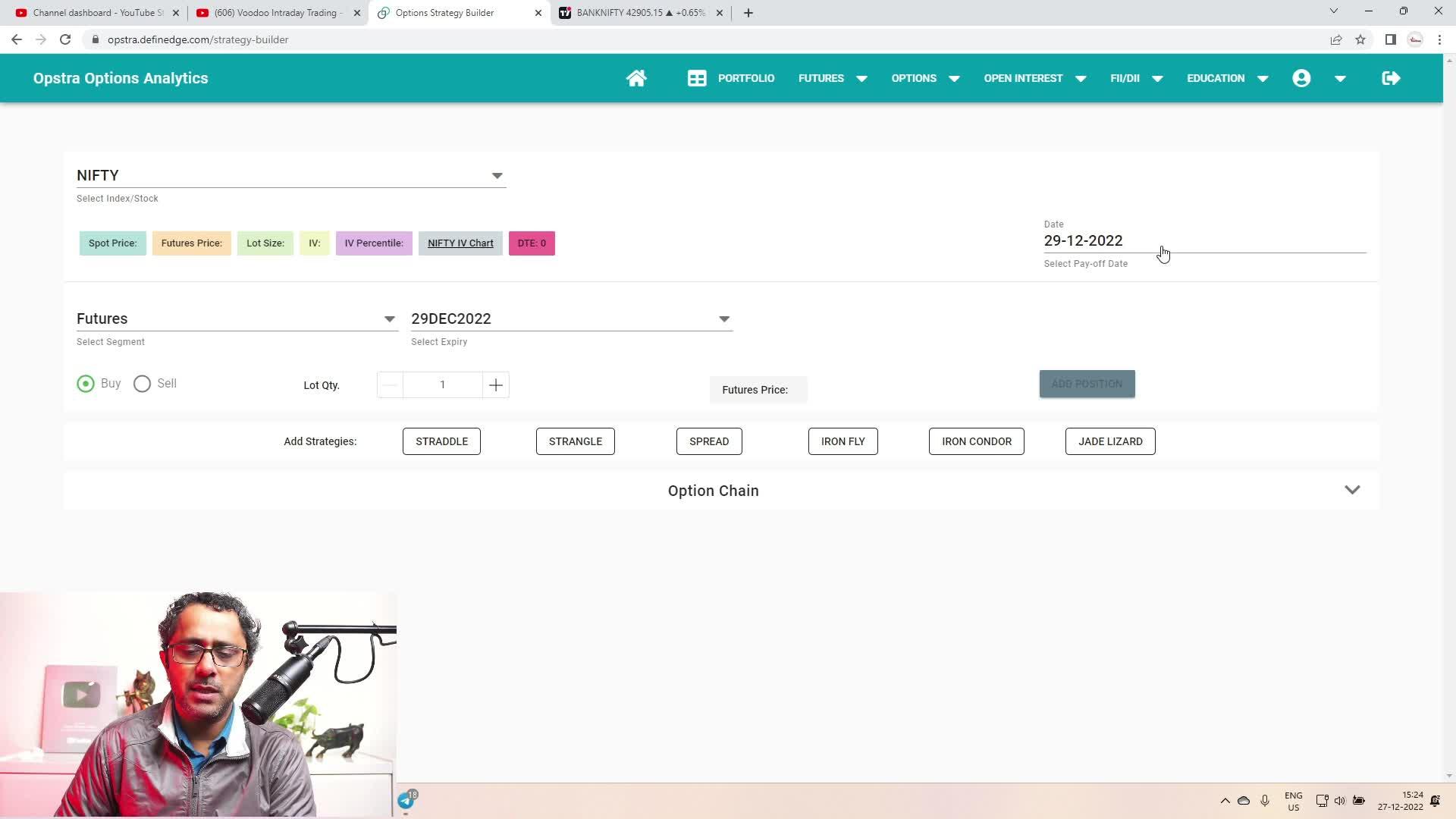Close the BANKNIFTY TradingView tab
Image resolution: width=1456 pixels, height=819 pixels.
[x=720, y=13]
